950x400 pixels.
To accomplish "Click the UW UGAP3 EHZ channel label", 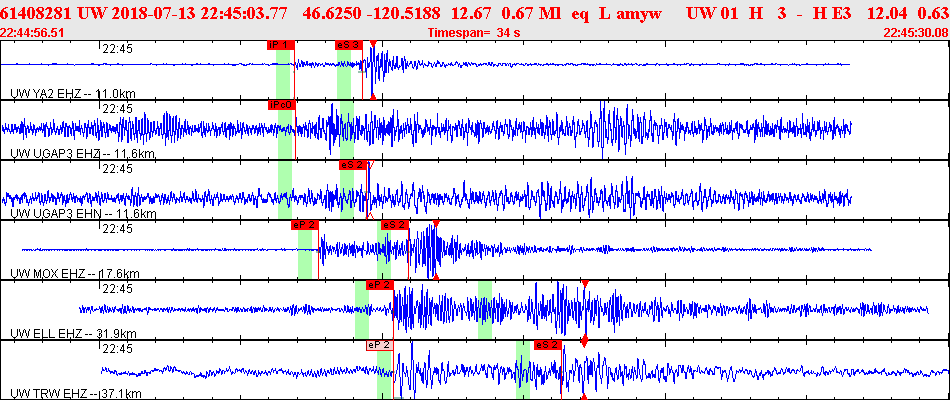I will (x=84, y=154).
